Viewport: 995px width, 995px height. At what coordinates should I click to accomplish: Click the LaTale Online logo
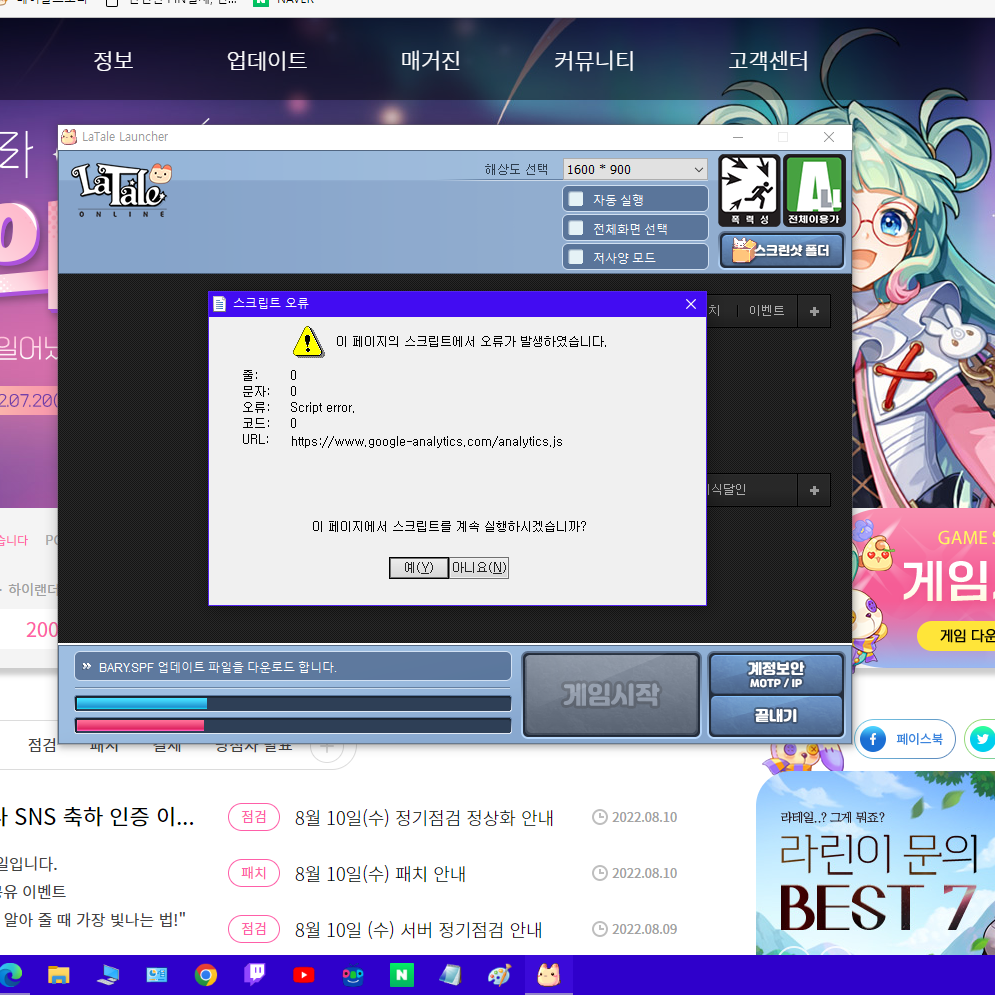point(122,190)
